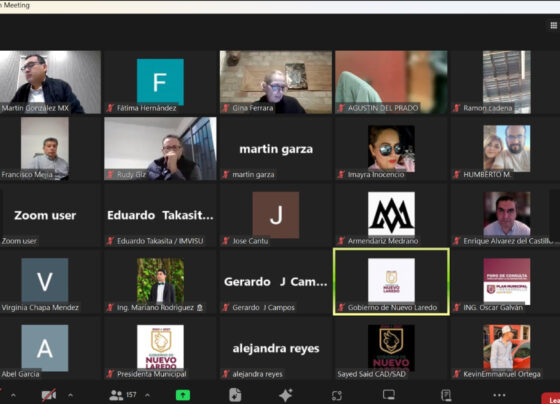
Task: Open the AI Companion sparkle icon
Action: [286, 395]
